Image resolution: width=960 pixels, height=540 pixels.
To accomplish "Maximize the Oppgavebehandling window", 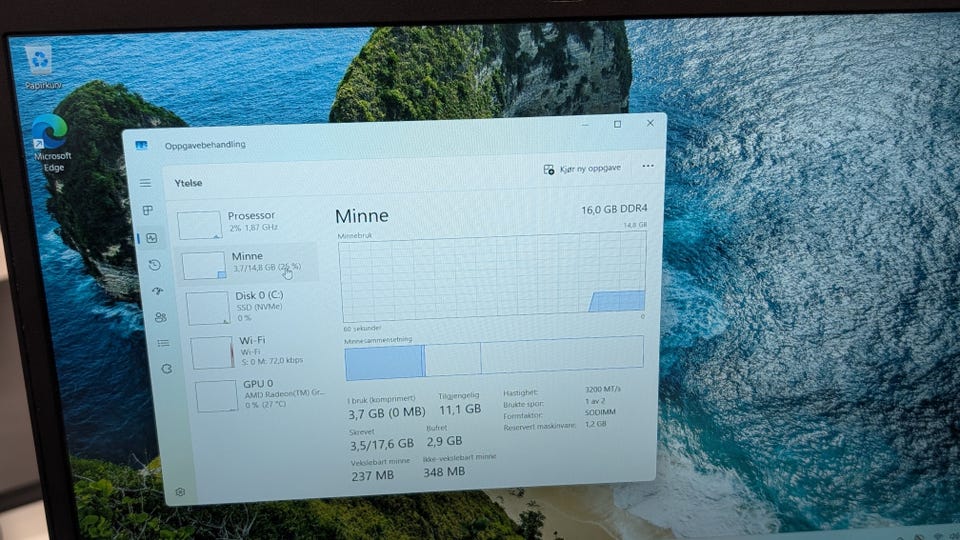I will pos(618,124).
